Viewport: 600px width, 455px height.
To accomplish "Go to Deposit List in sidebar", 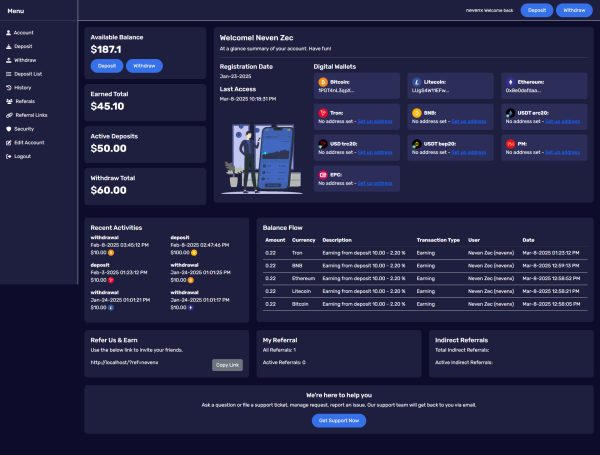I will tap(27, 74).
